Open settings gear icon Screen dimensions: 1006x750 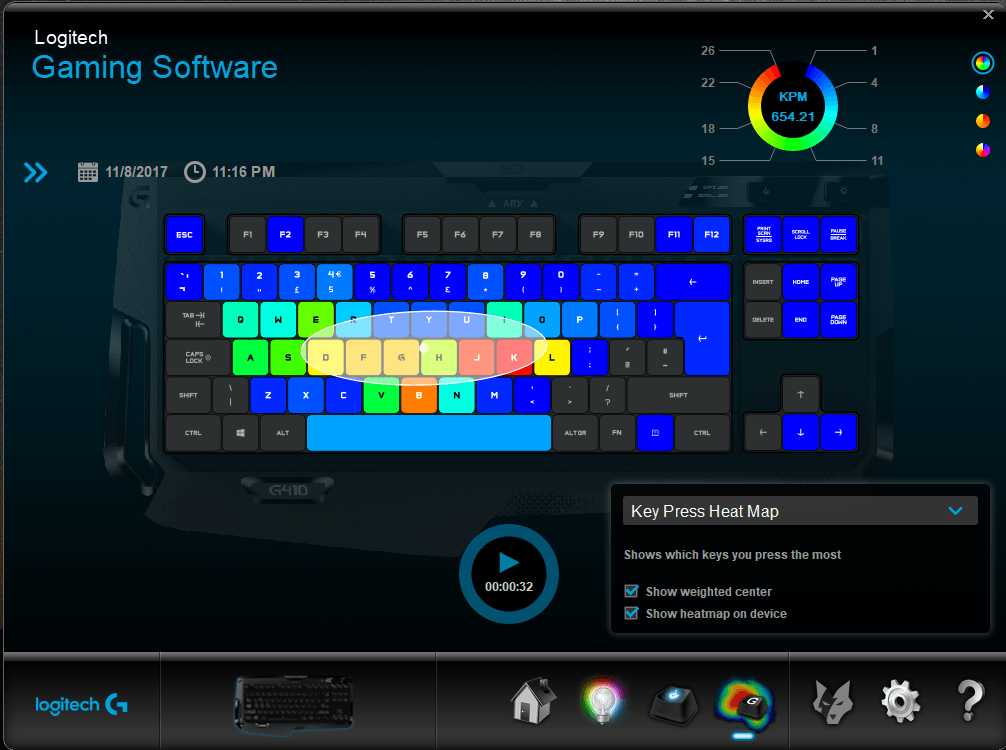[x=900, y=701]
